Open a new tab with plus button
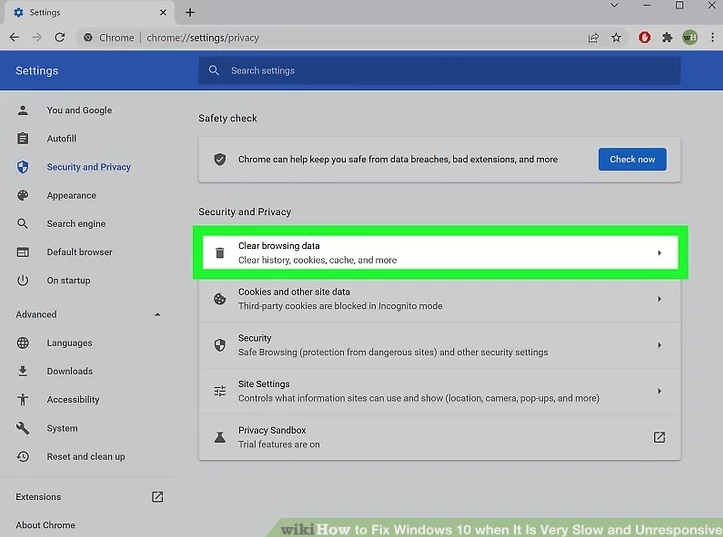Viewport: 723px width, 537px height. [190, 12]
